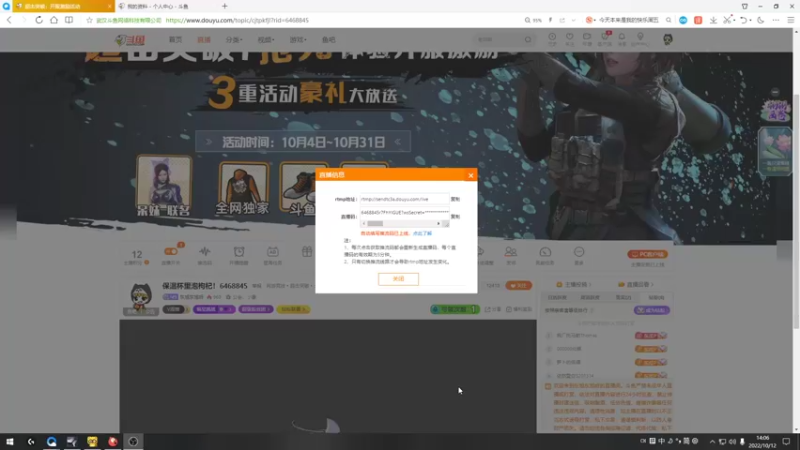Copy the rtmp address

pos(455,199)
